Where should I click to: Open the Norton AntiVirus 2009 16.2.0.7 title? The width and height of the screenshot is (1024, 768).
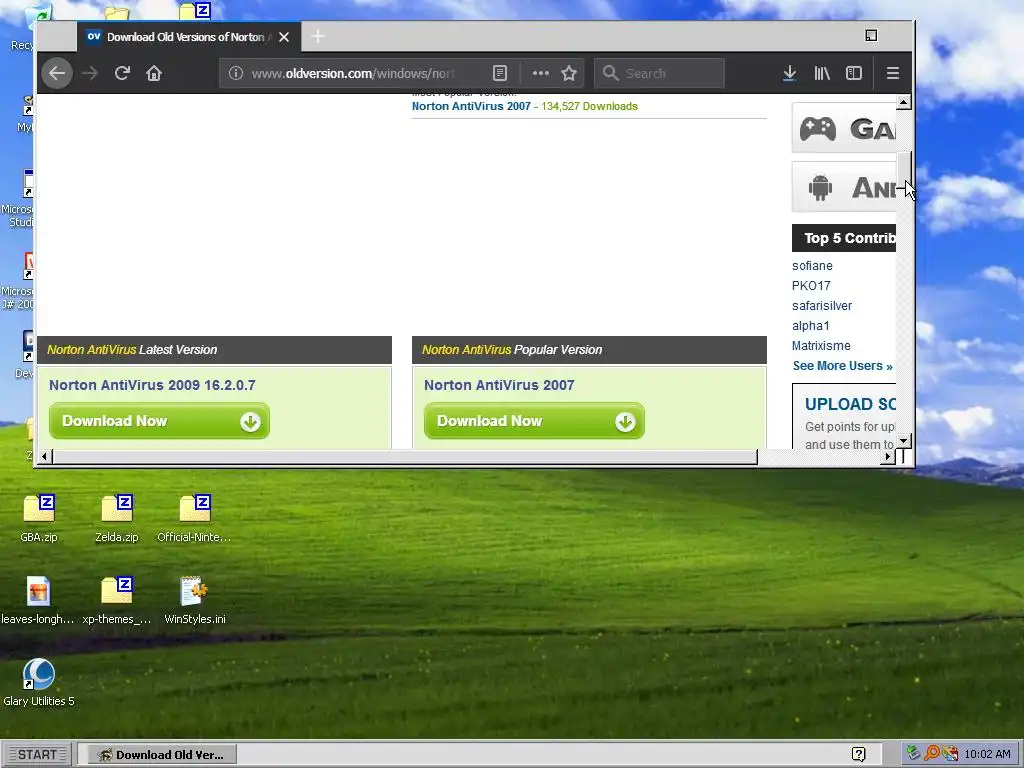[152, 385]
